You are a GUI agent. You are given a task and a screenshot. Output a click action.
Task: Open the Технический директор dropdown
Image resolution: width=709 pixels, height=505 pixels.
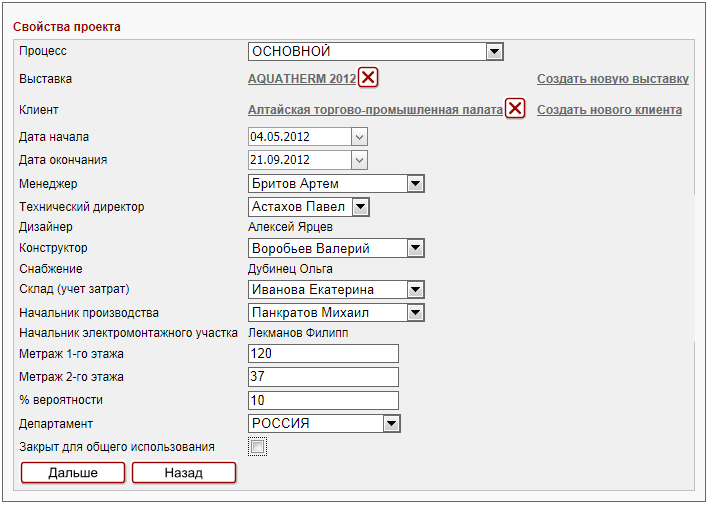coord(360,207)
